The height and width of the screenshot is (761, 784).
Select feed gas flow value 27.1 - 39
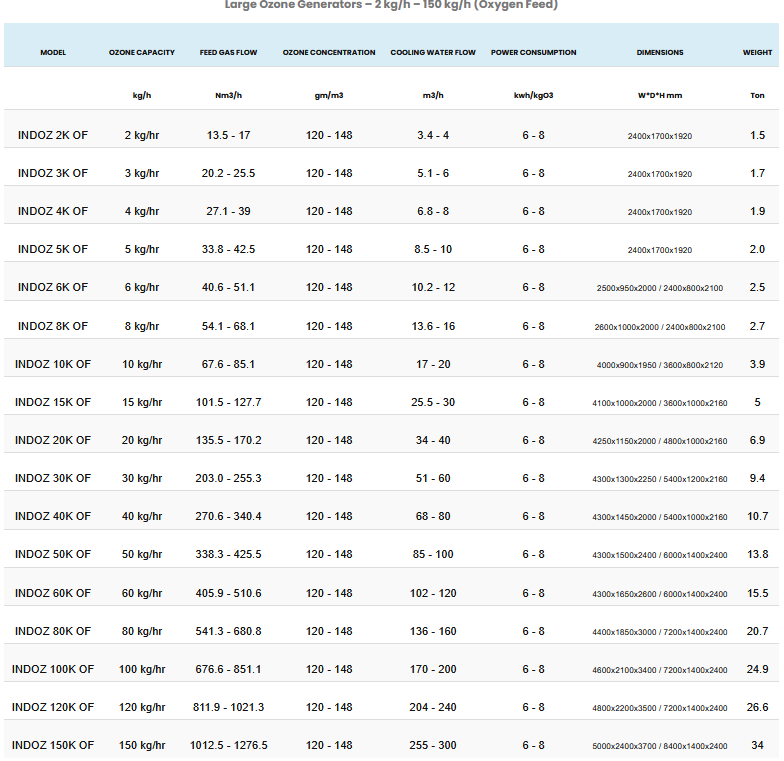(x=228, y=211)
